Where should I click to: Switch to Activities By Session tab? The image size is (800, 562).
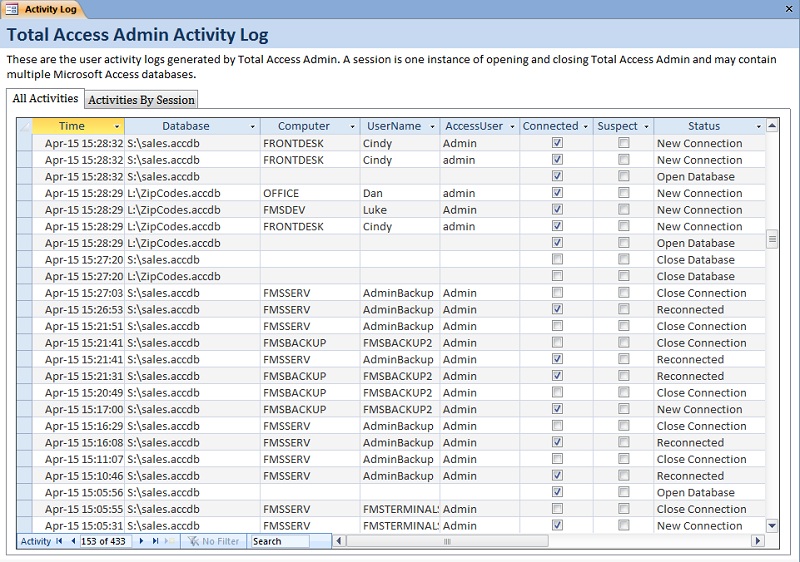point(141,100)
